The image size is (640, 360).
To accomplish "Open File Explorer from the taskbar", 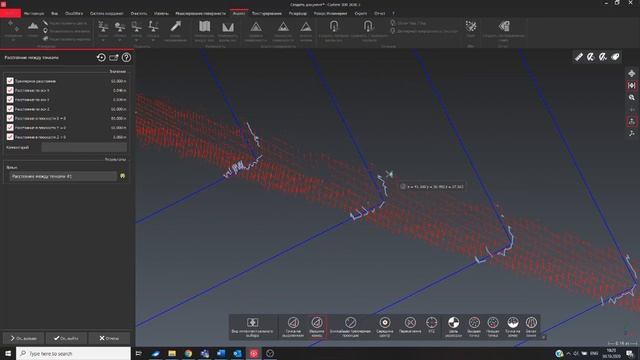I will [x=172, y=353].
